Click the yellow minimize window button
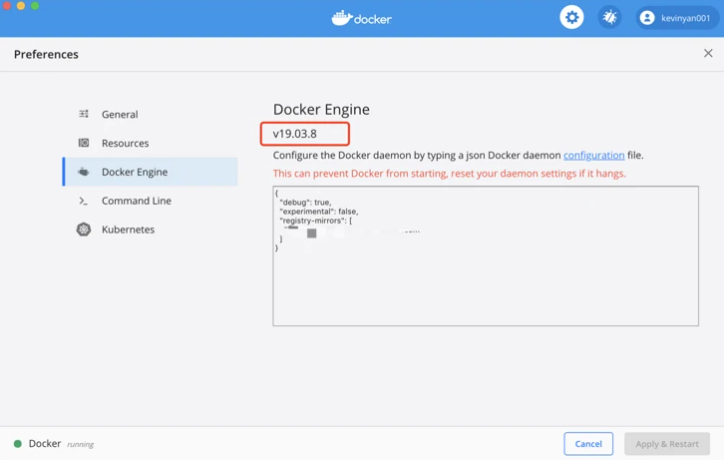 coord(21,6)
